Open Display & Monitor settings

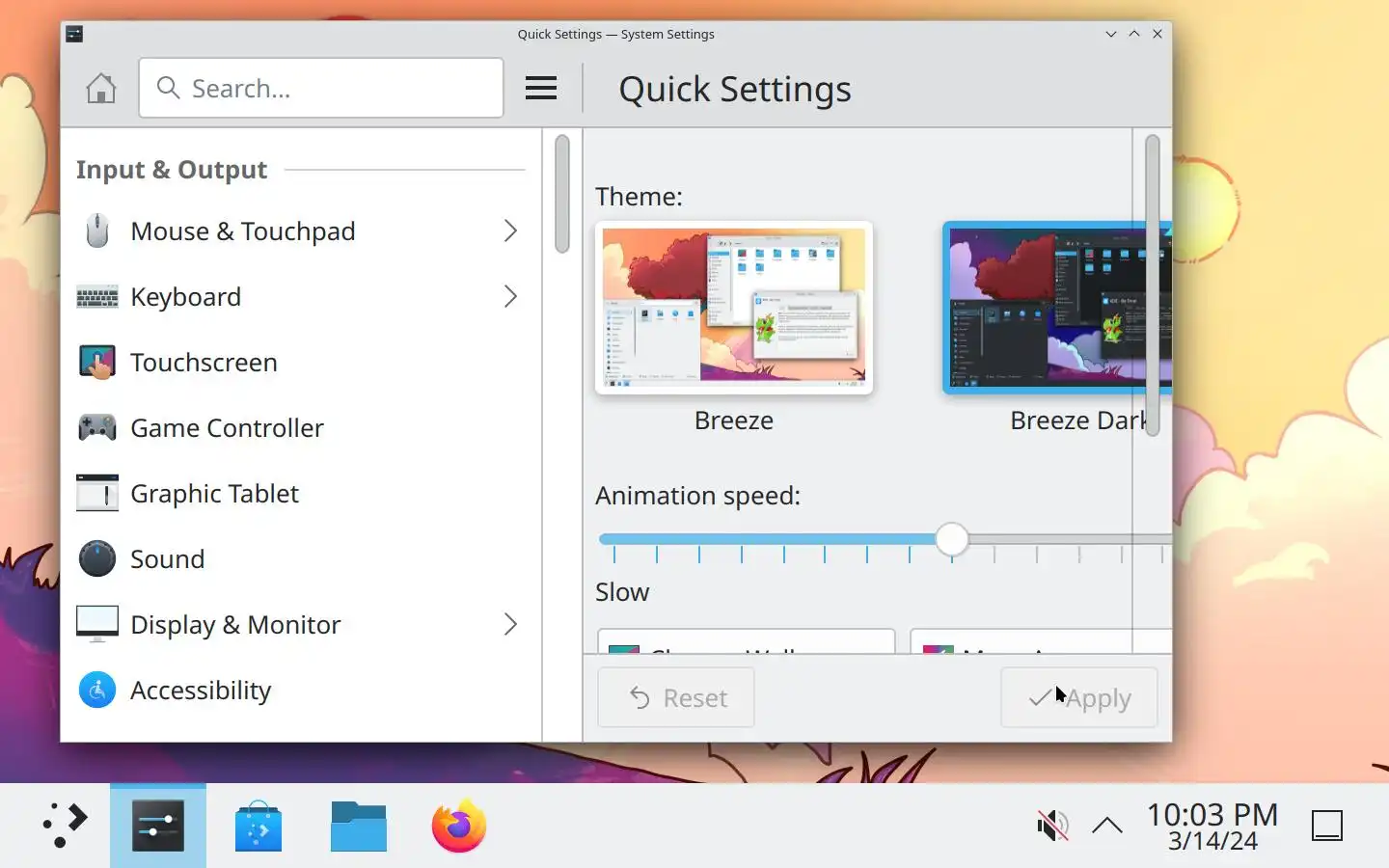(x=301, y=624)
